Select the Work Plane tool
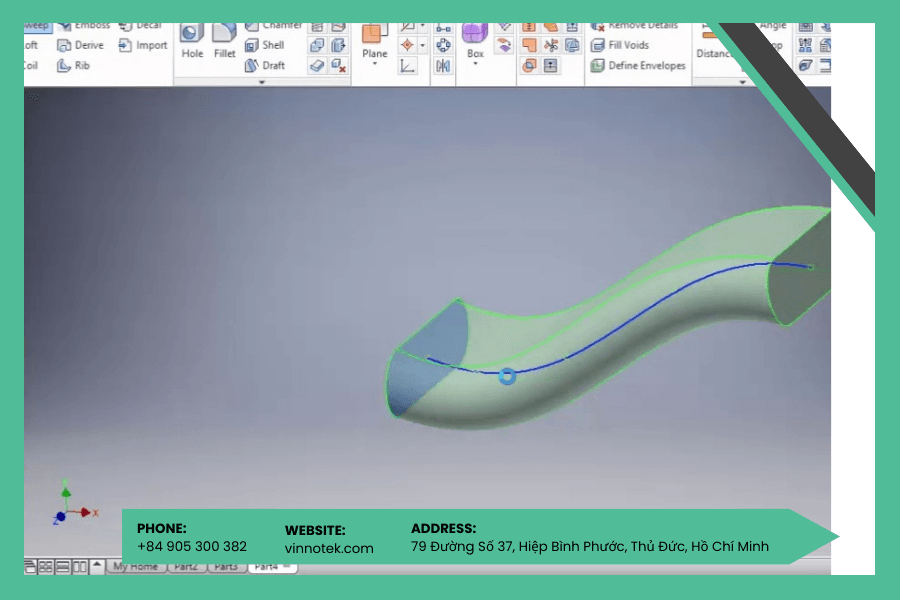Image resolution: width=900 pixels, height=600 pixels. coord(374,40)
